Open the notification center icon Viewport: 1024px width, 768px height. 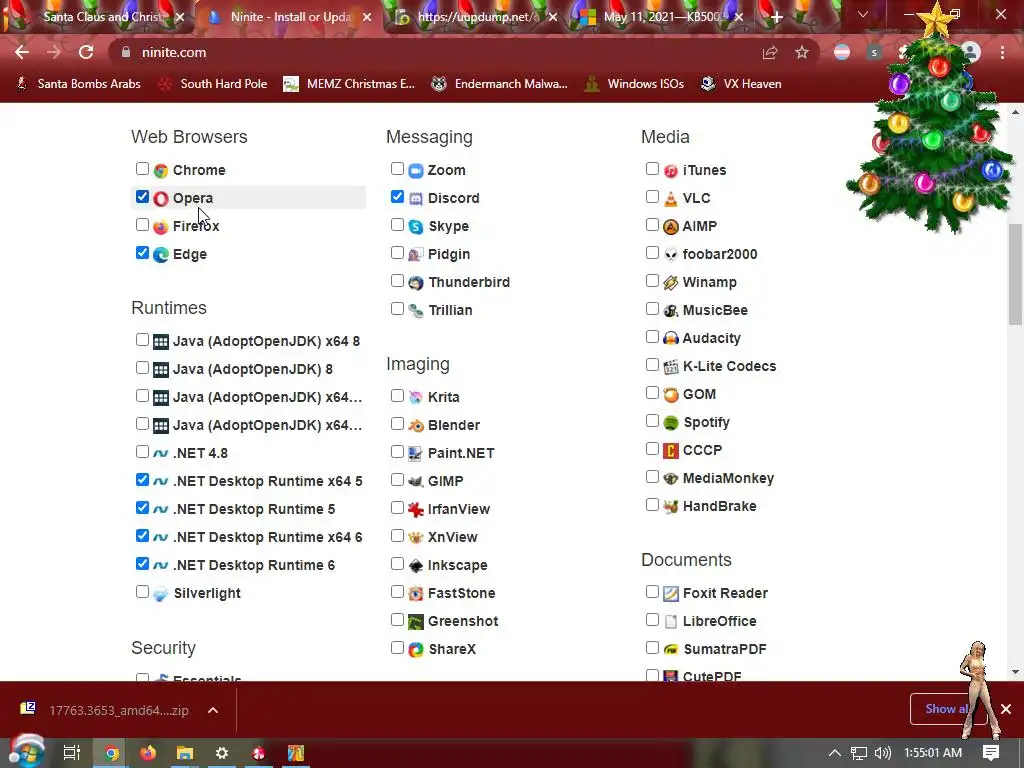click(x=991, y=753)
